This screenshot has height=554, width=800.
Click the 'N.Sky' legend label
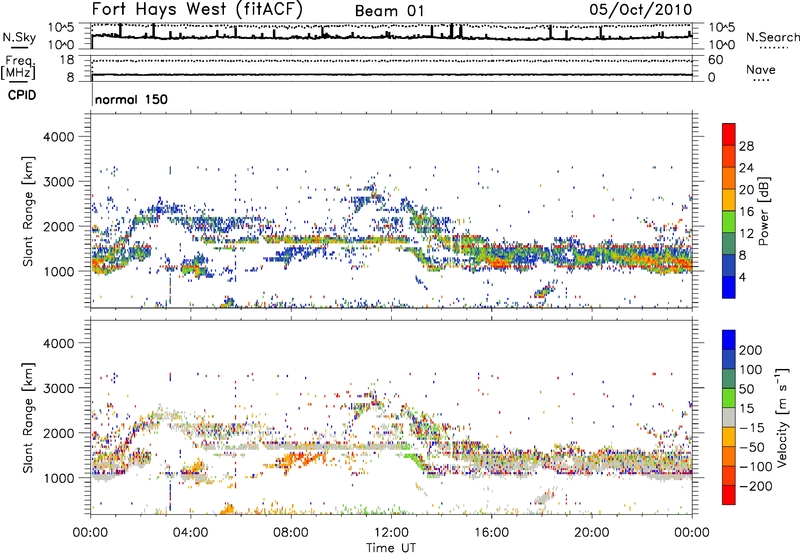point(19,37)
